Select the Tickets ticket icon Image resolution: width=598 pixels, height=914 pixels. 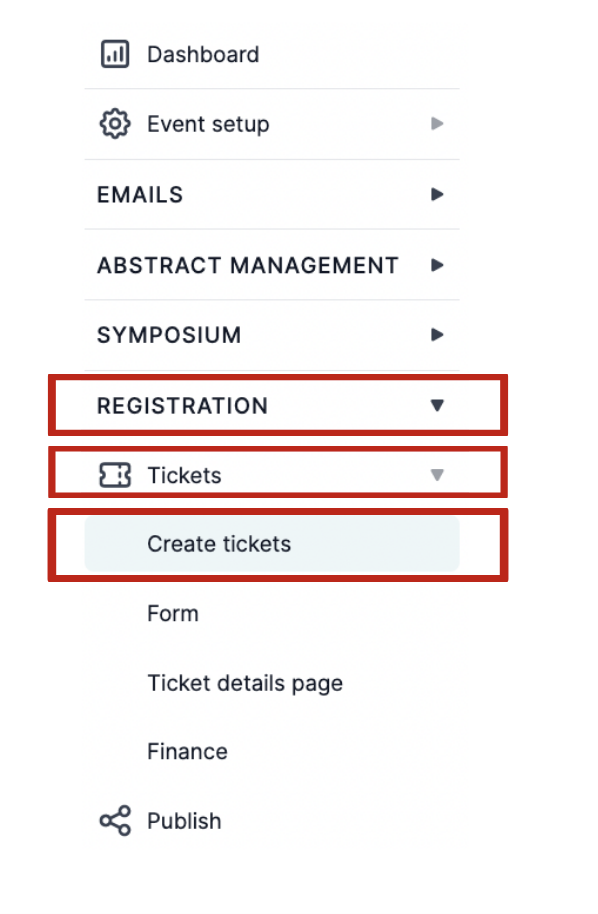click(x=115, y=474)
